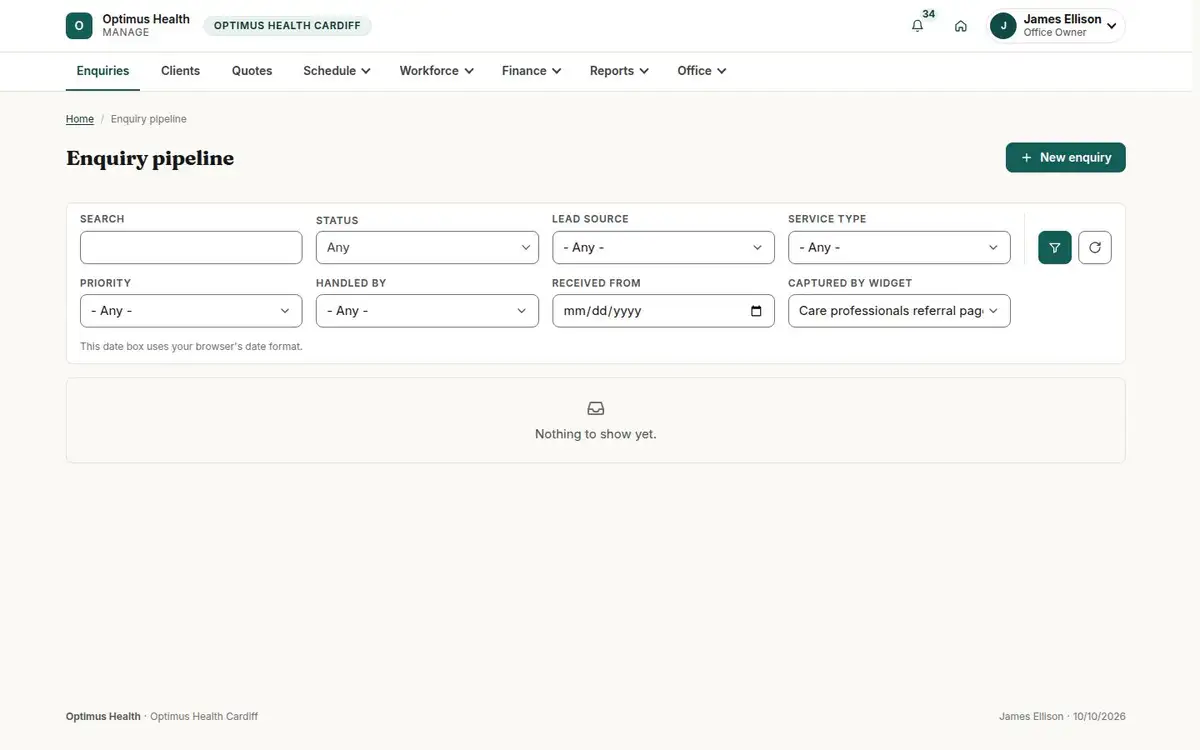Open the Lead Source dropdown
The image size is (1200, 750).
(x=663, y=247)
